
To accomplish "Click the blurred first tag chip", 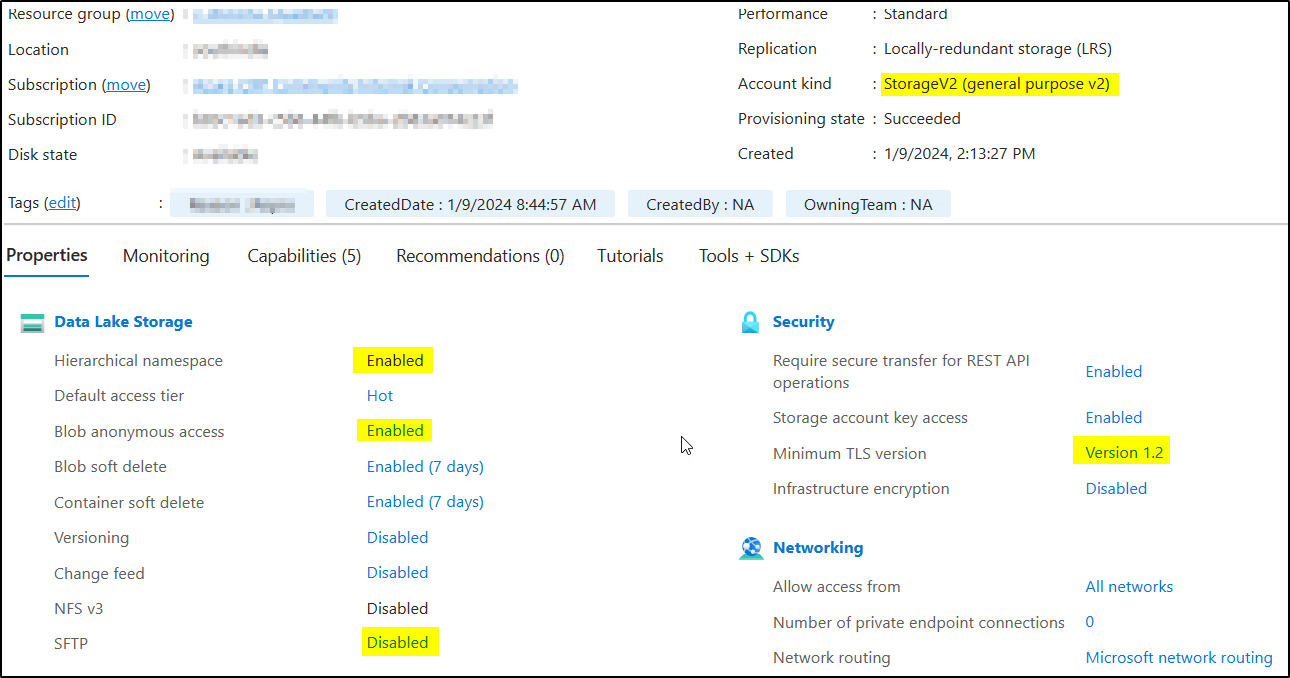I will point(242,204).
